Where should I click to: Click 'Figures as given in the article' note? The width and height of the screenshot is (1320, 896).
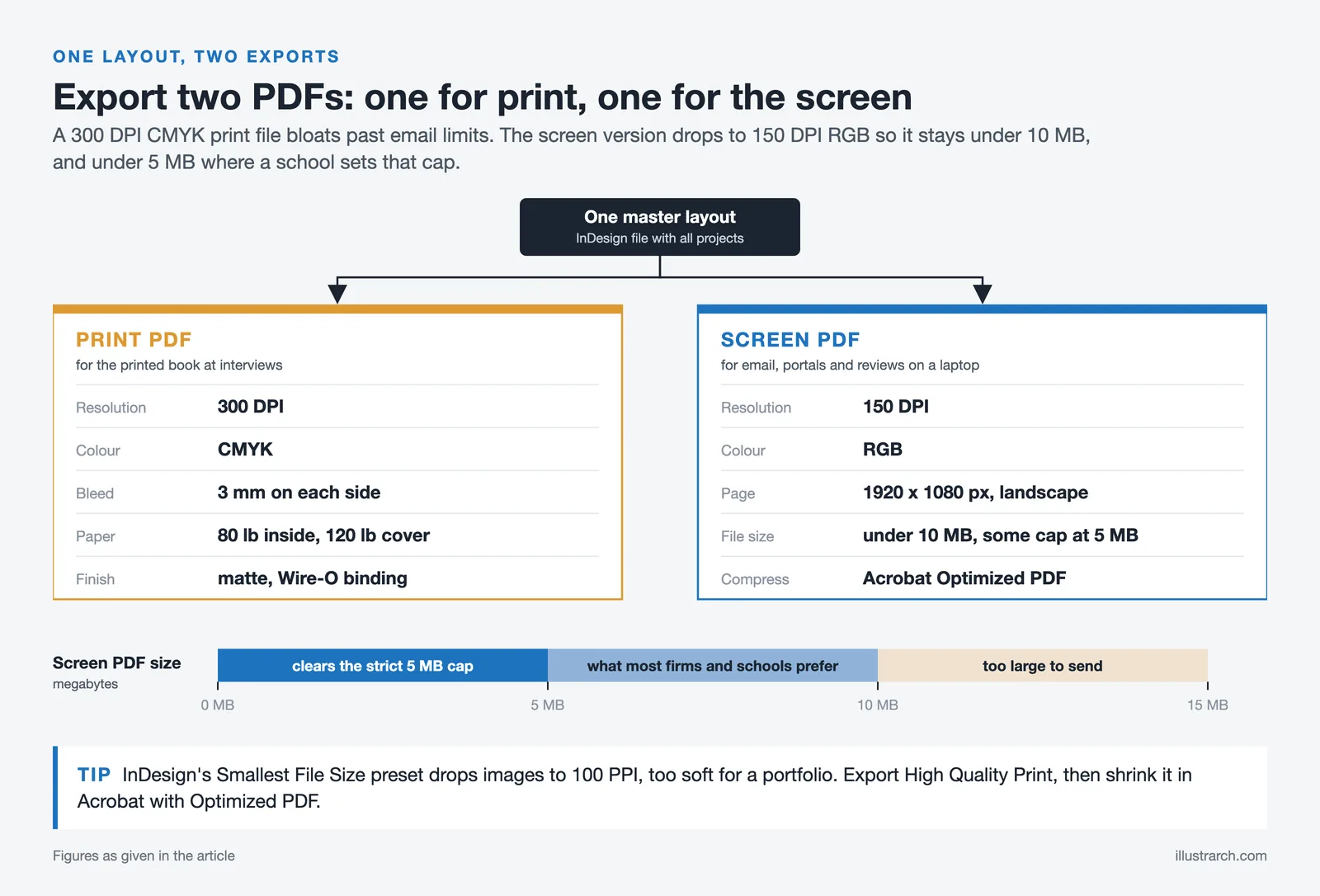coord(144,856)
